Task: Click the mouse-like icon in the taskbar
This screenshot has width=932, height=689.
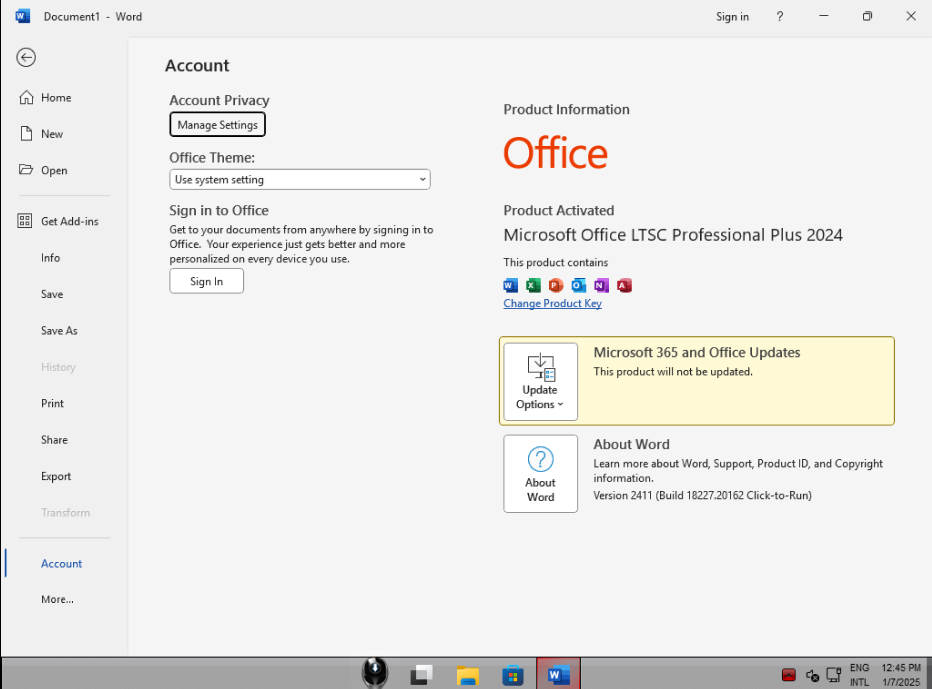Action: (375, 673)
